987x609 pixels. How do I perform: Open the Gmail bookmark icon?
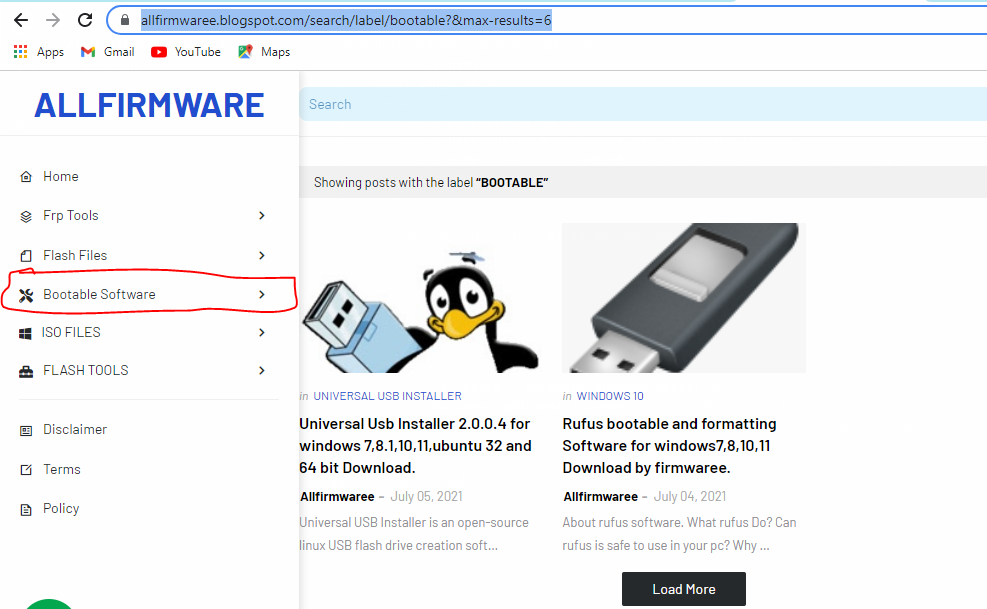tap(88, 52)
